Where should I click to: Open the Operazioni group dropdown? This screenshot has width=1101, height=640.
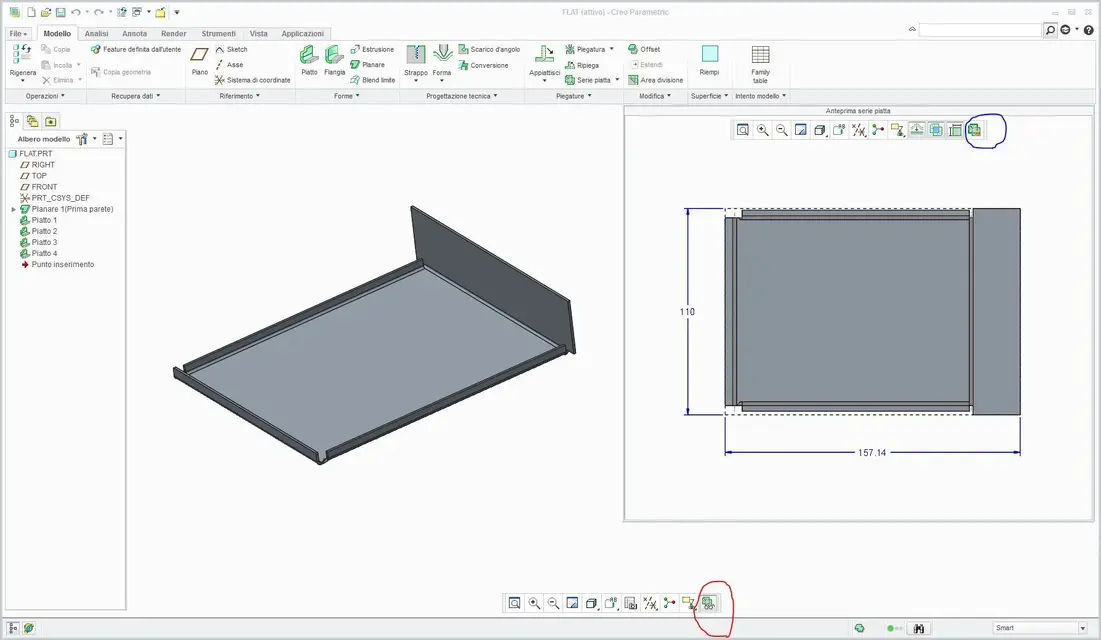45,96
